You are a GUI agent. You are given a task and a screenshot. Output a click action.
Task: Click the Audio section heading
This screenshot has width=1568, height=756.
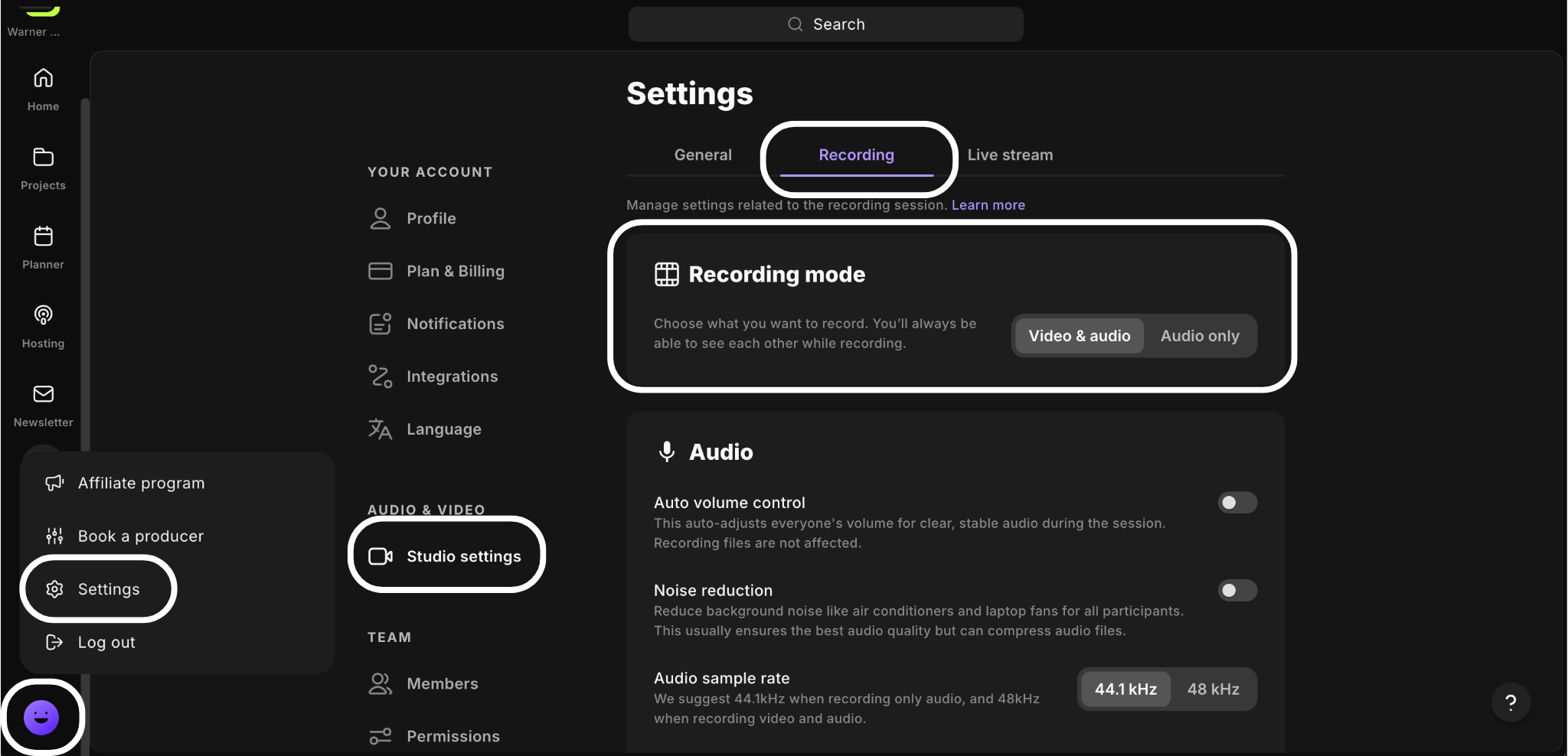(720, 452)
